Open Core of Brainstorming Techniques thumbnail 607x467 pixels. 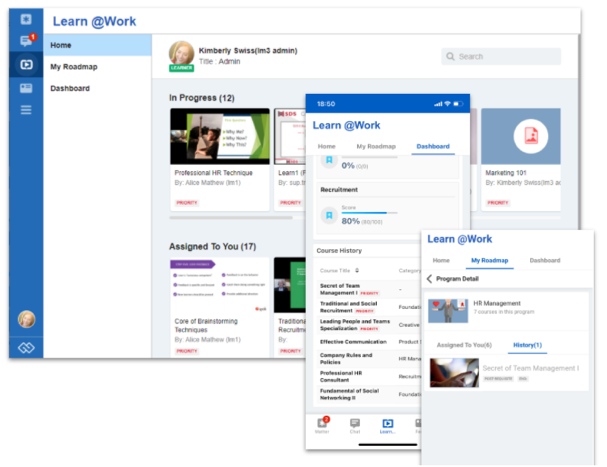[220, 285]
